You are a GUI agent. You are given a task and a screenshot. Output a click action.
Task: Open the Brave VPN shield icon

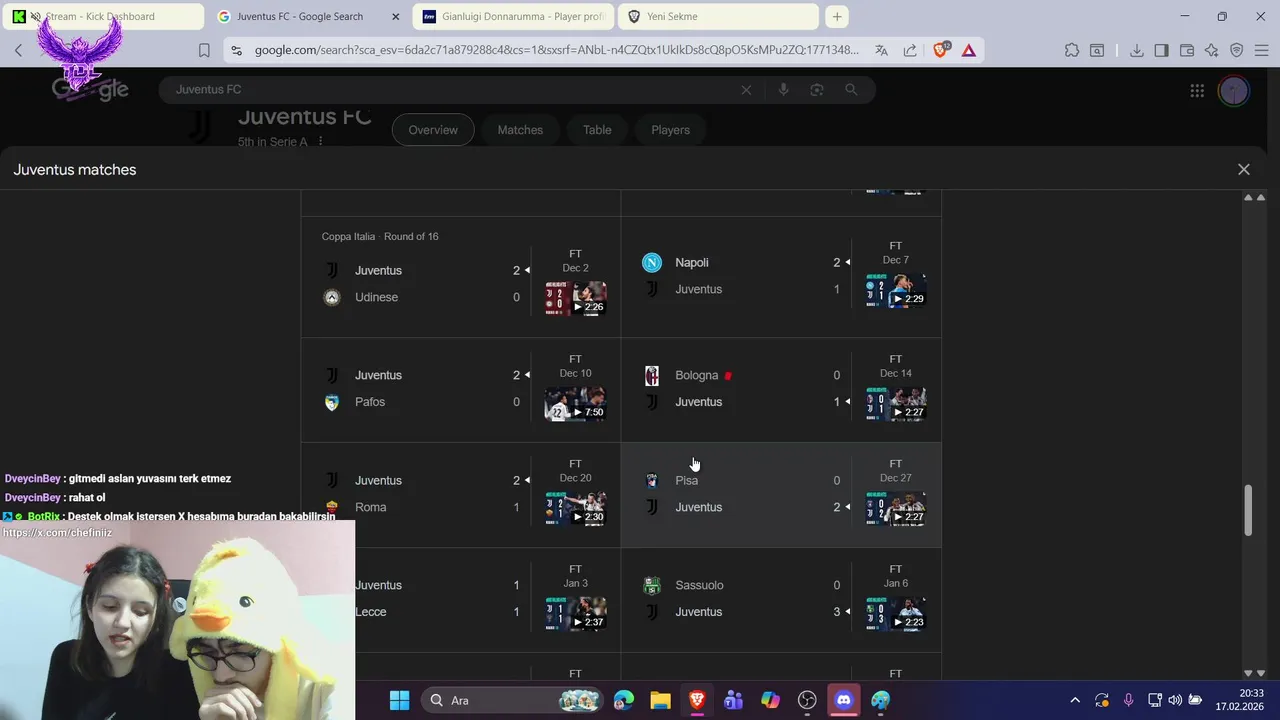pos(1236,50)
